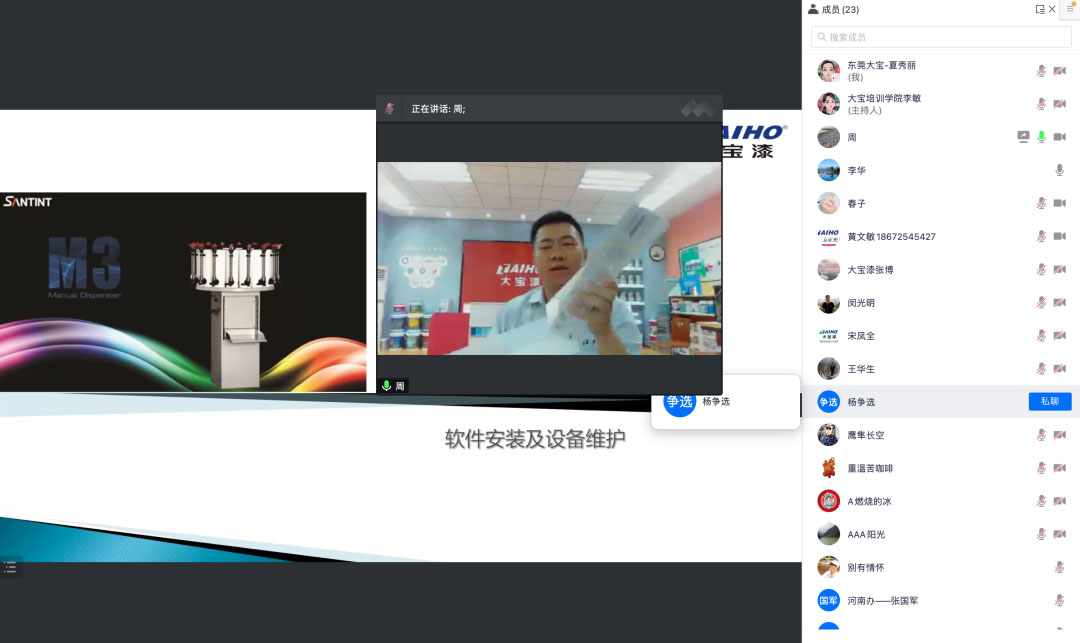
Task: Open the panel menu icon at top right
Action: [1069, 8]
